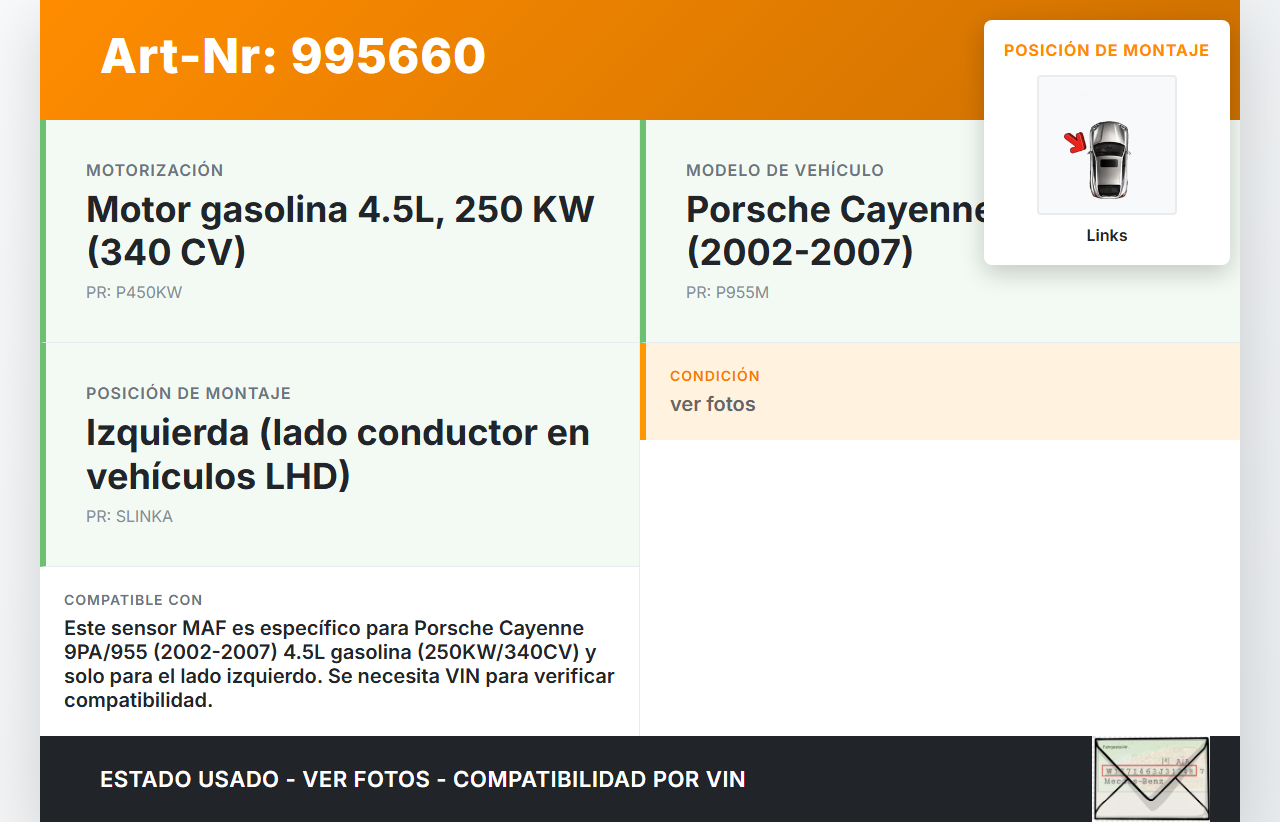Click the MOTORIZACIÓN label
This screenshot has width=1280, height=822.
pyautogui.click(x=155, y=170)
